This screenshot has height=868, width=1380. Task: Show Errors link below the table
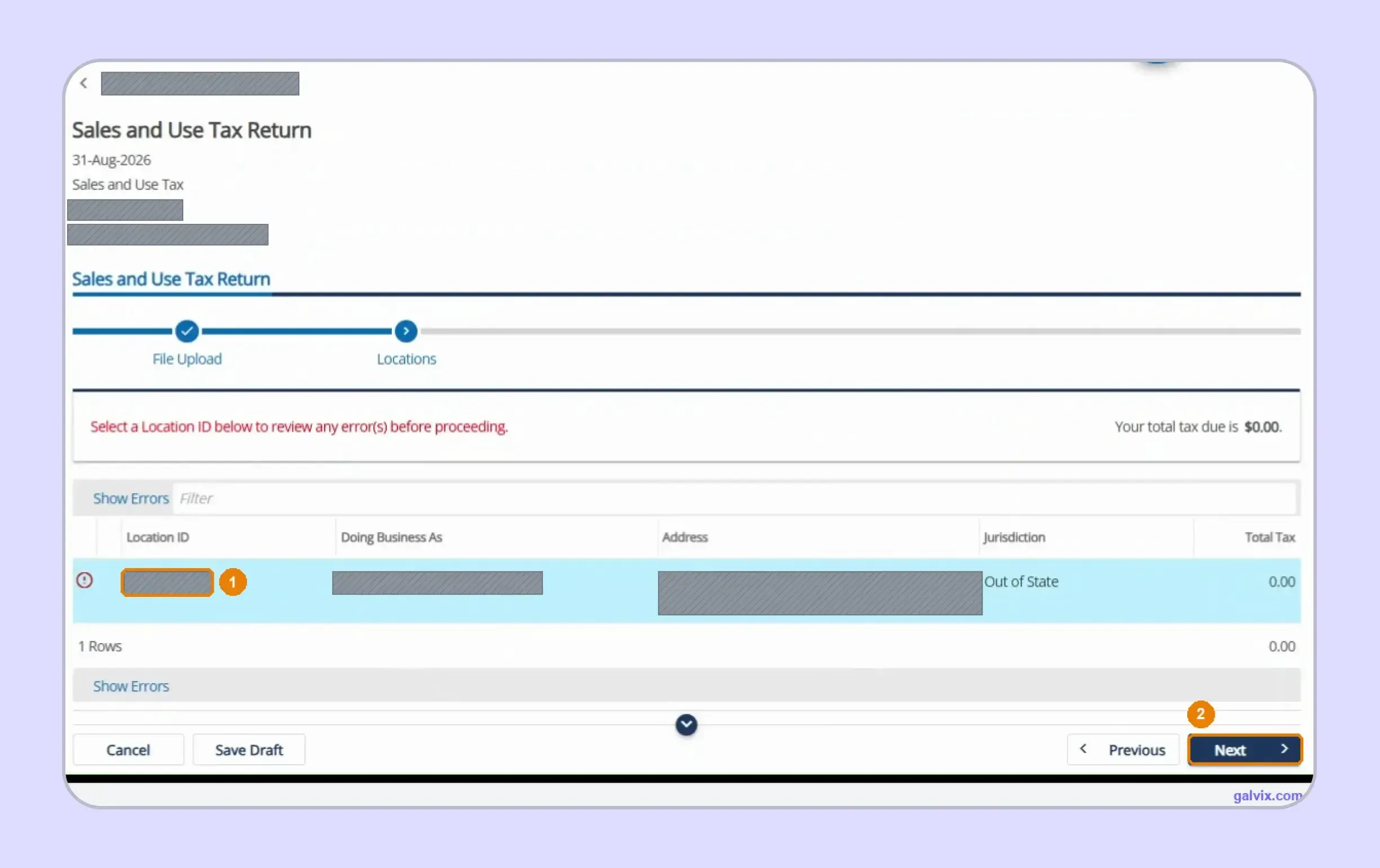[x=131, y=687]
